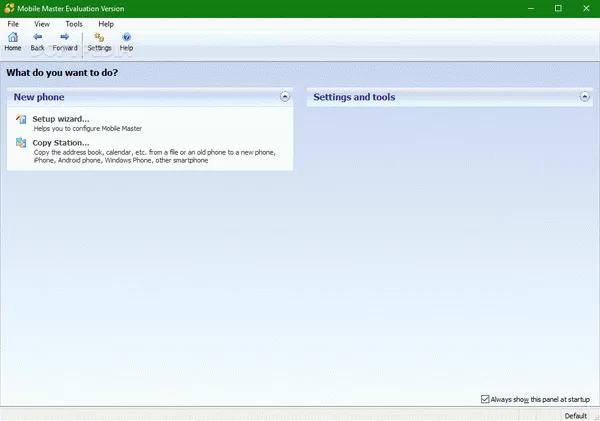Click 'Helps you to configure Mobile Master' text
This screenshot has height=421, width=600.
(88, 129)
